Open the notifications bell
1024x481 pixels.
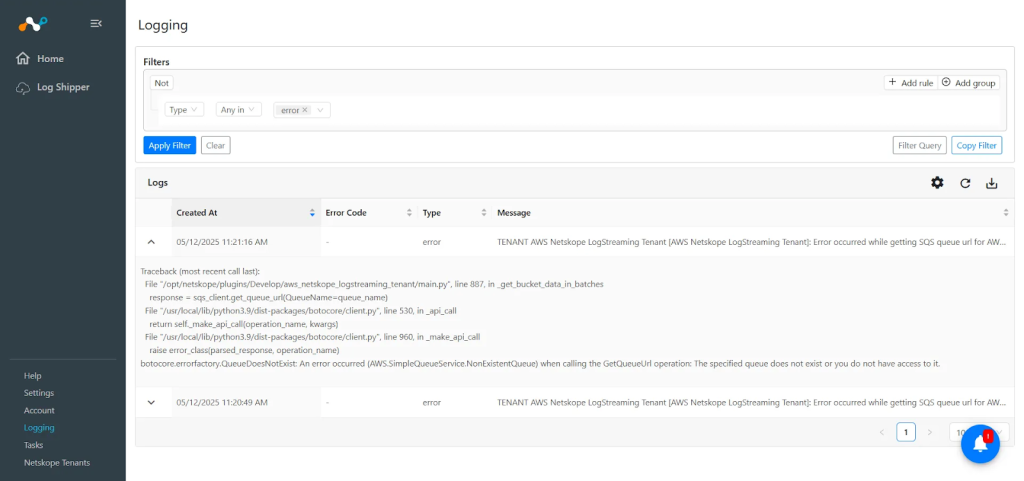click(x=980, y=444)
